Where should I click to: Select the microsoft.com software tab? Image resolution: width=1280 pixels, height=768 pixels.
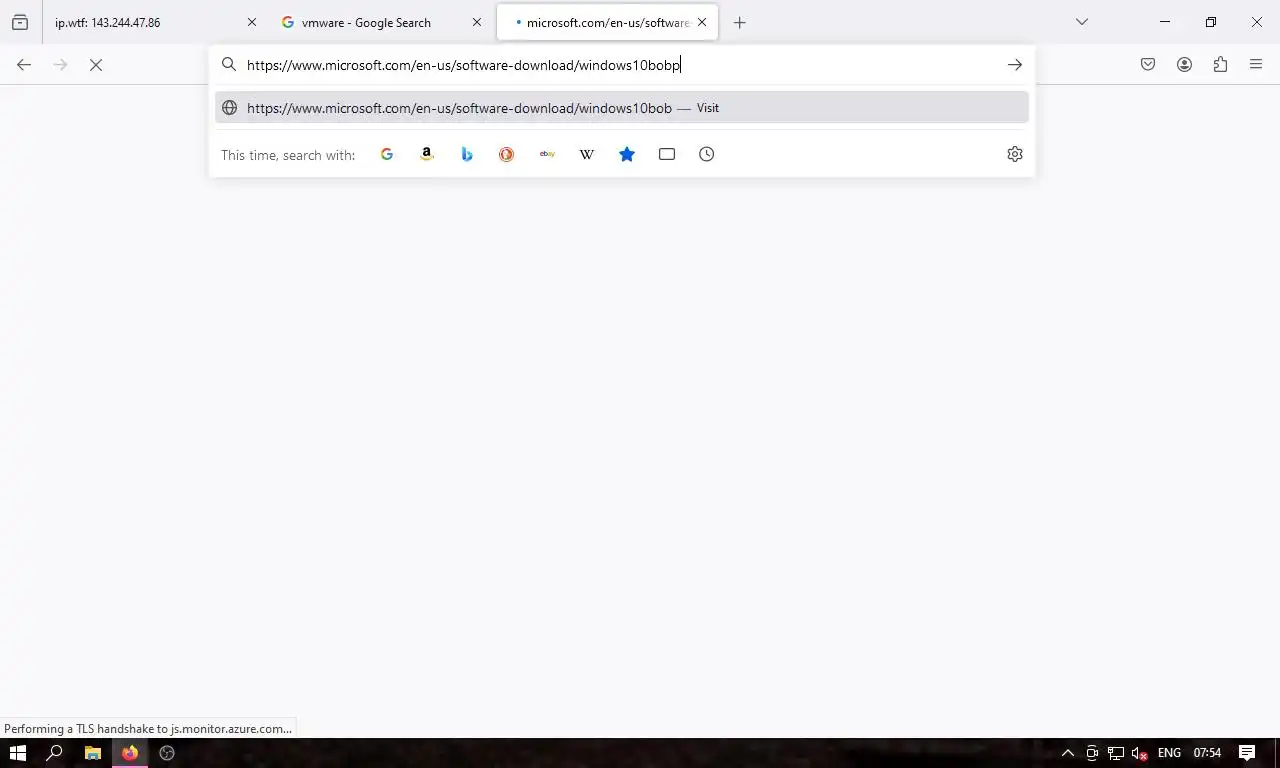click(x=607, y=22)
